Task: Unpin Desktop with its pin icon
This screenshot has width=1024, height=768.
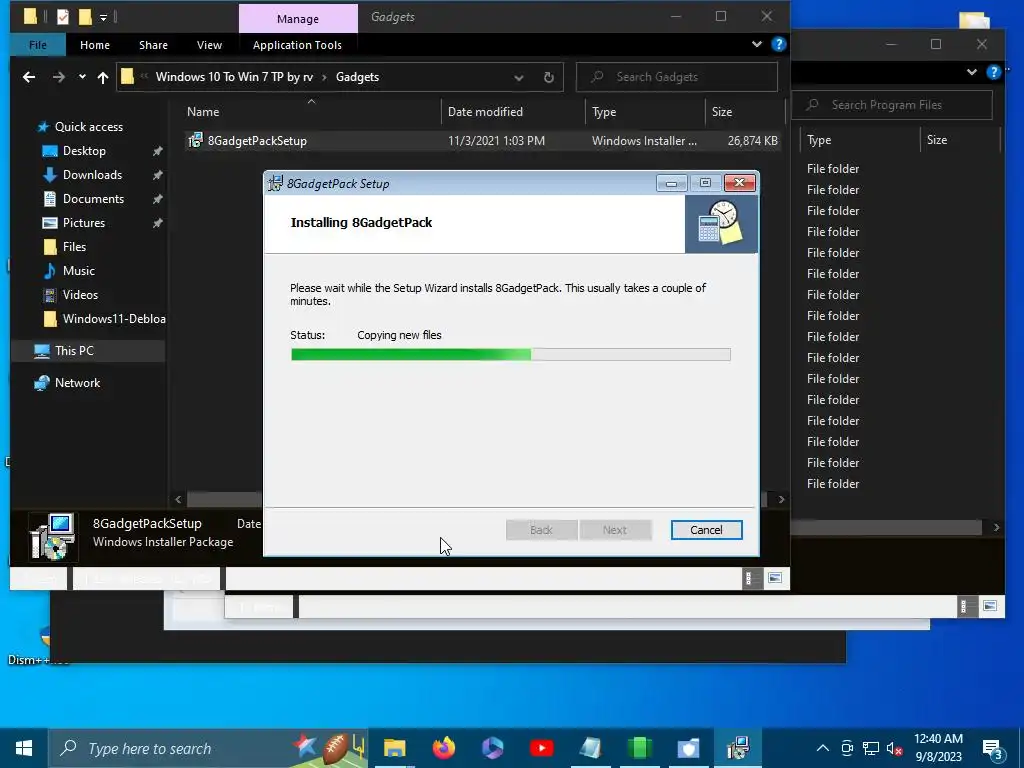Action: 157,151
